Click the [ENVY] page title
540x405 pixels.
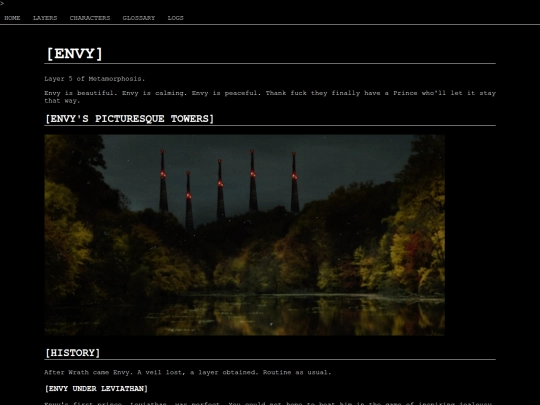74,54
